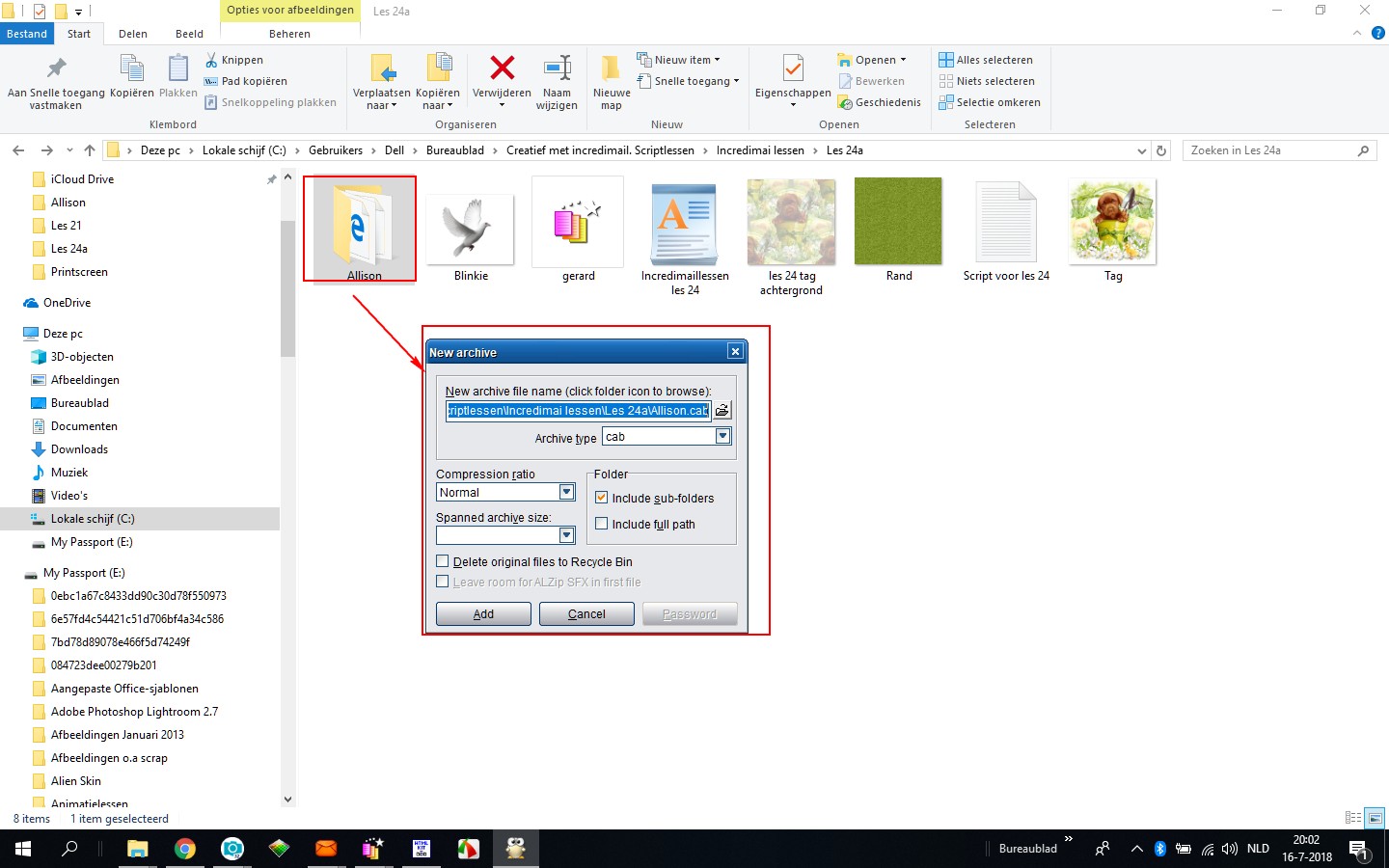Click the Add button in dialog
The width and height of the screenshot is (1389, 868).
pyautogui.click(x=483, y=613)
